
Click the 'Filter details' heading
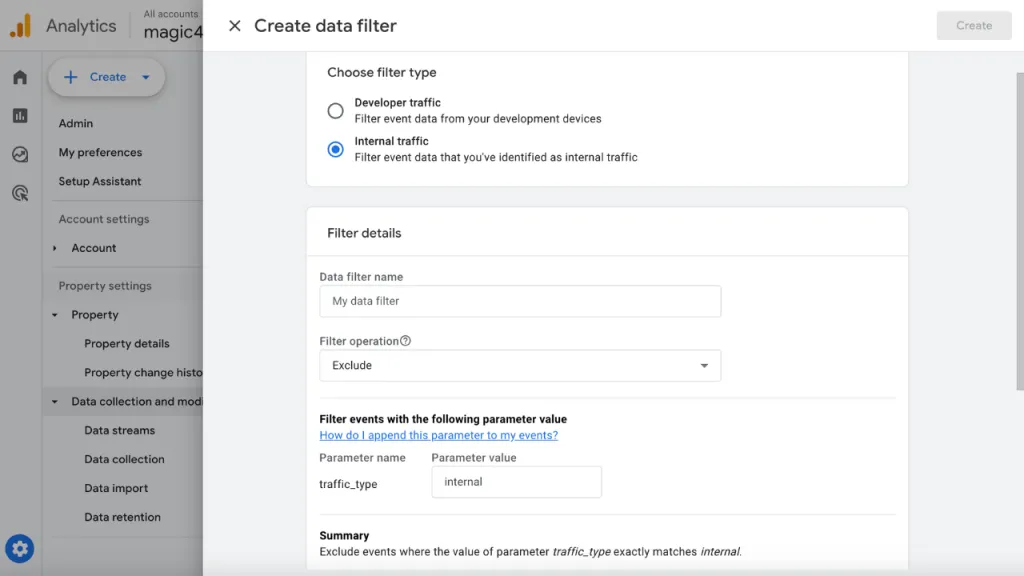(364, 233)
